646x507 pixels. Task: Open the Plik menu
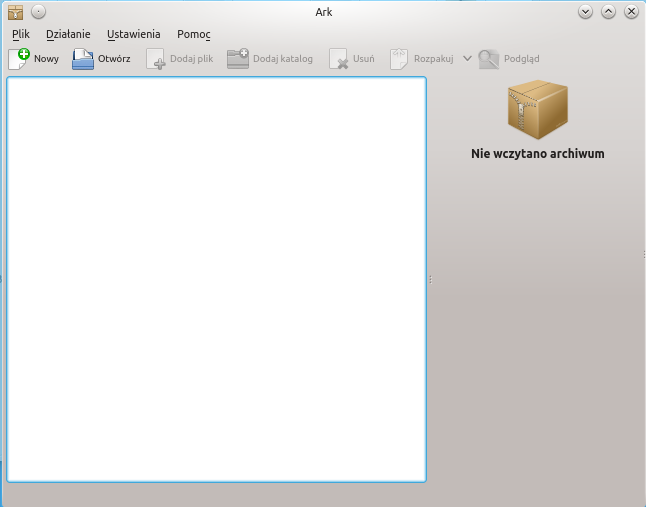point(21,34)
